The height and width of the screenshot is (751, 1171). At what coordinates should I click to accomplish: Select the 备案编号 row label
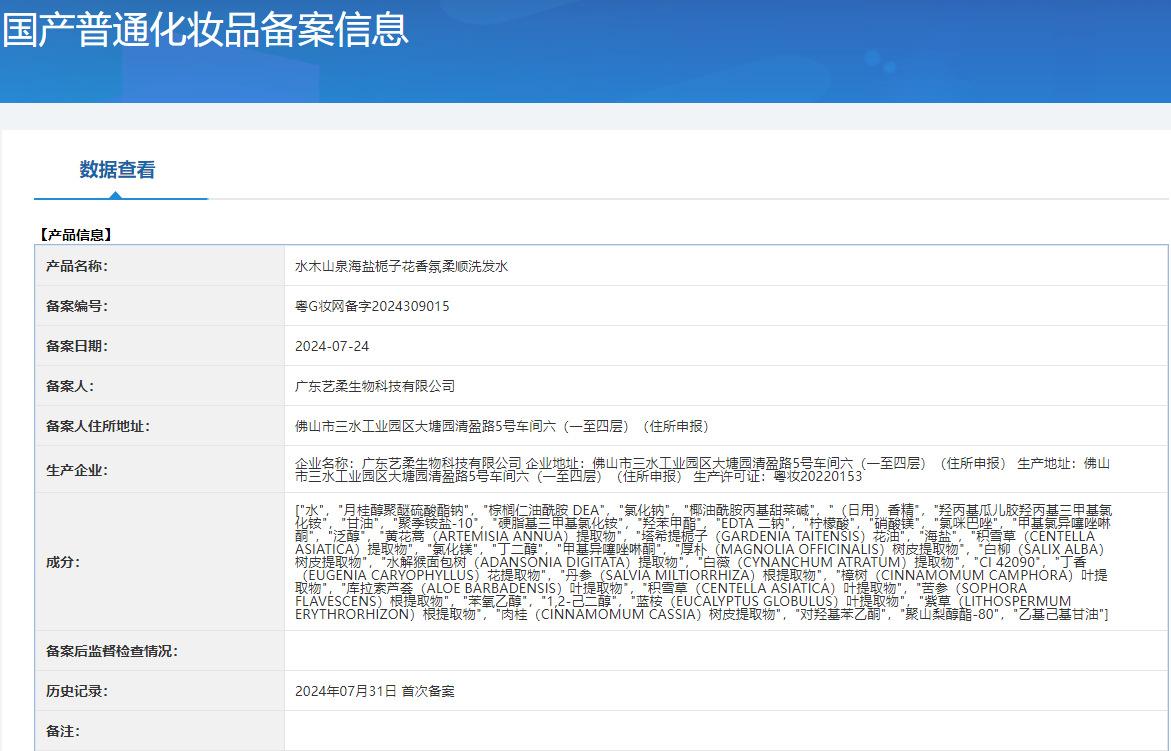tap(77, 306)
